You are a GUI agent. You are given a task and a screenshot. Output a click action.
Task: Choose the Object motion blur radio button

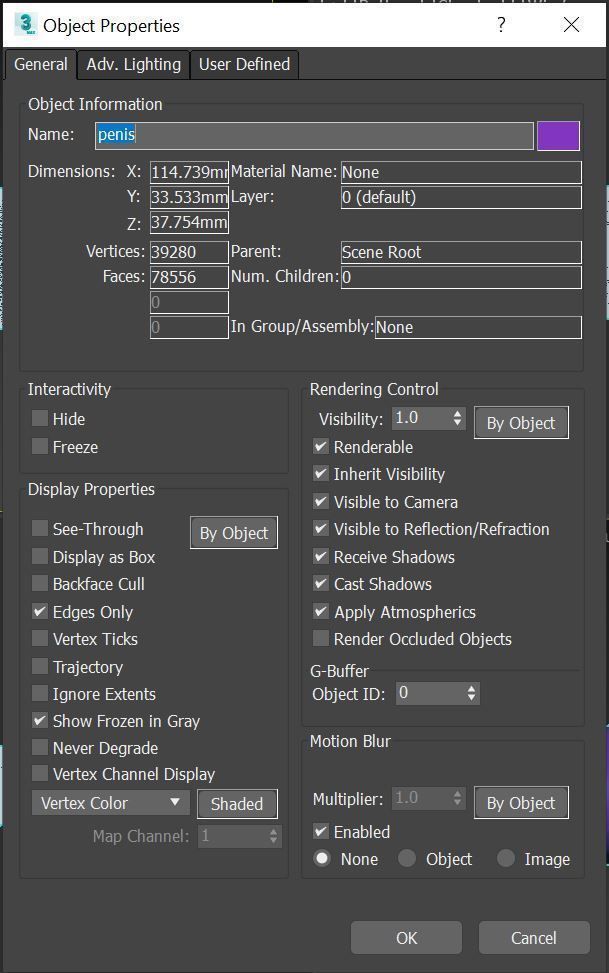click(x=407, y=859)
